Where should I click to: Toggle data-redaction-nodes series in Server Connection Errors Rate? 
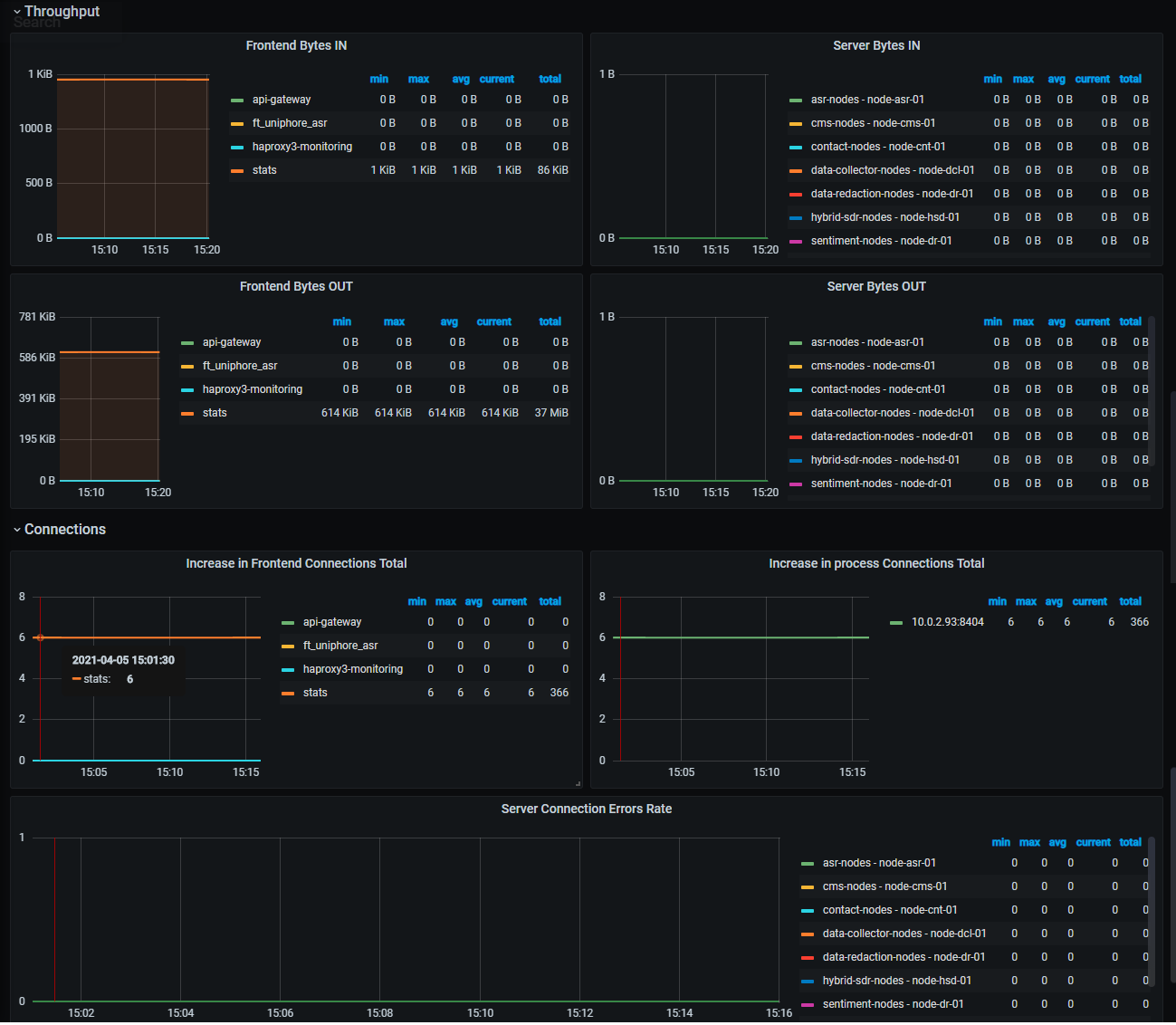coord(904,957)
